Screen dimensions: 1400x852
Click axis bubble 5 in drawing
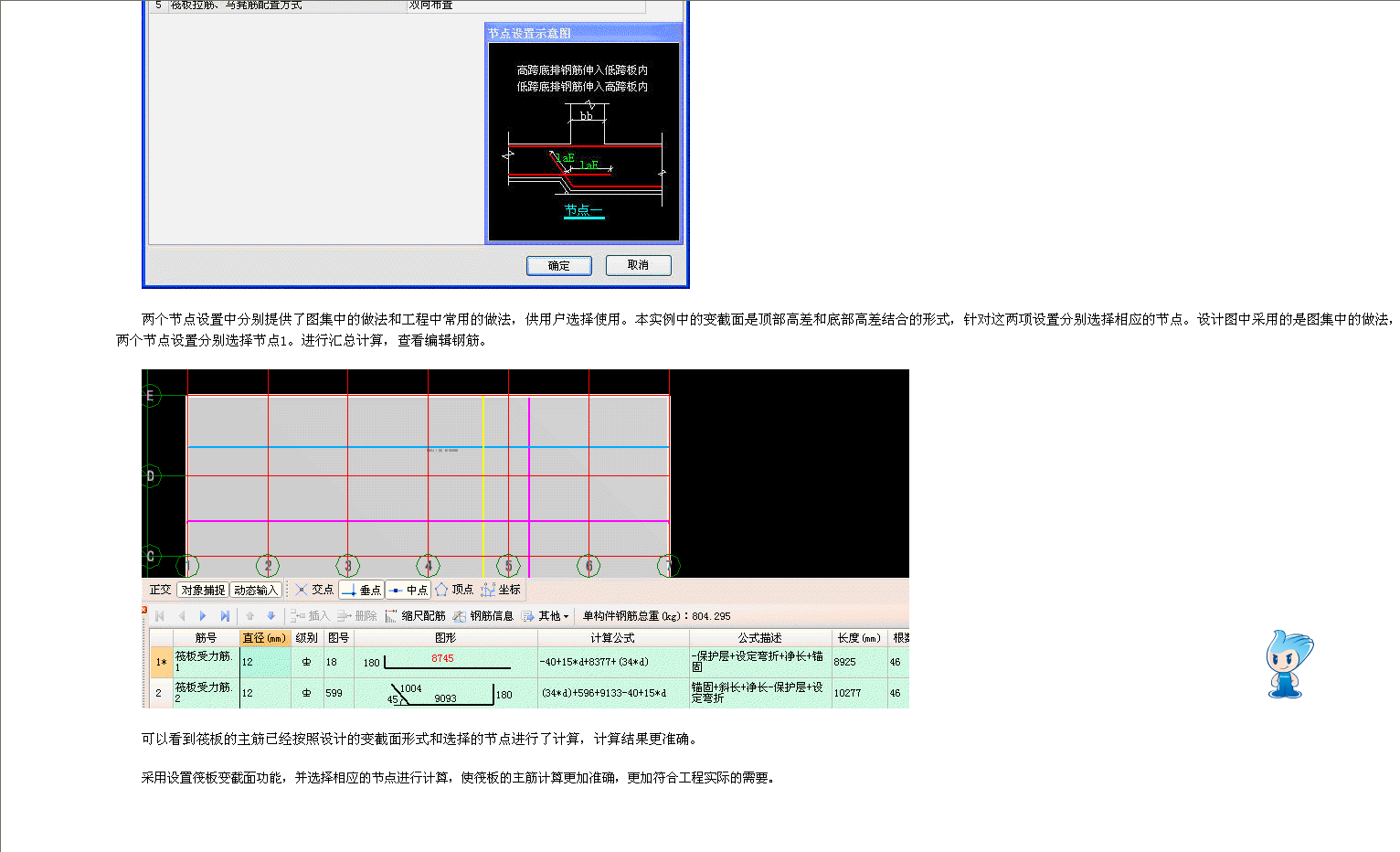tap(509, 566)
